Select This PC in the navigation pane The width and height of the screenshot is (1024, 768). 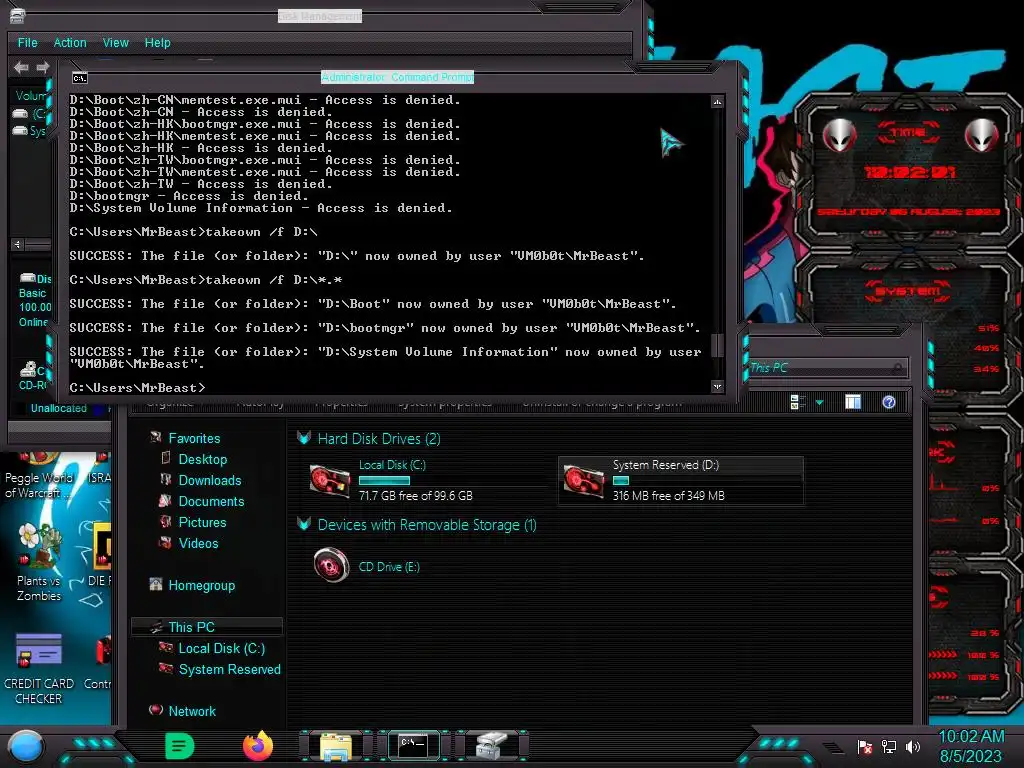click(207, 627)
